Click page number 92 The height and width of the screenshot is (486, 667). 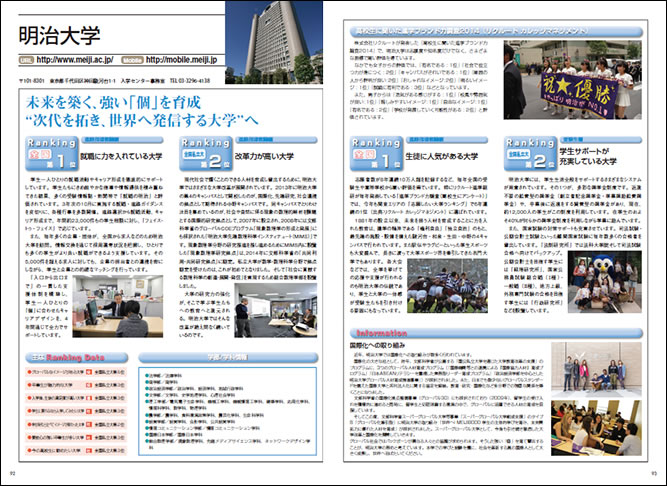click(x=13, y=473)
